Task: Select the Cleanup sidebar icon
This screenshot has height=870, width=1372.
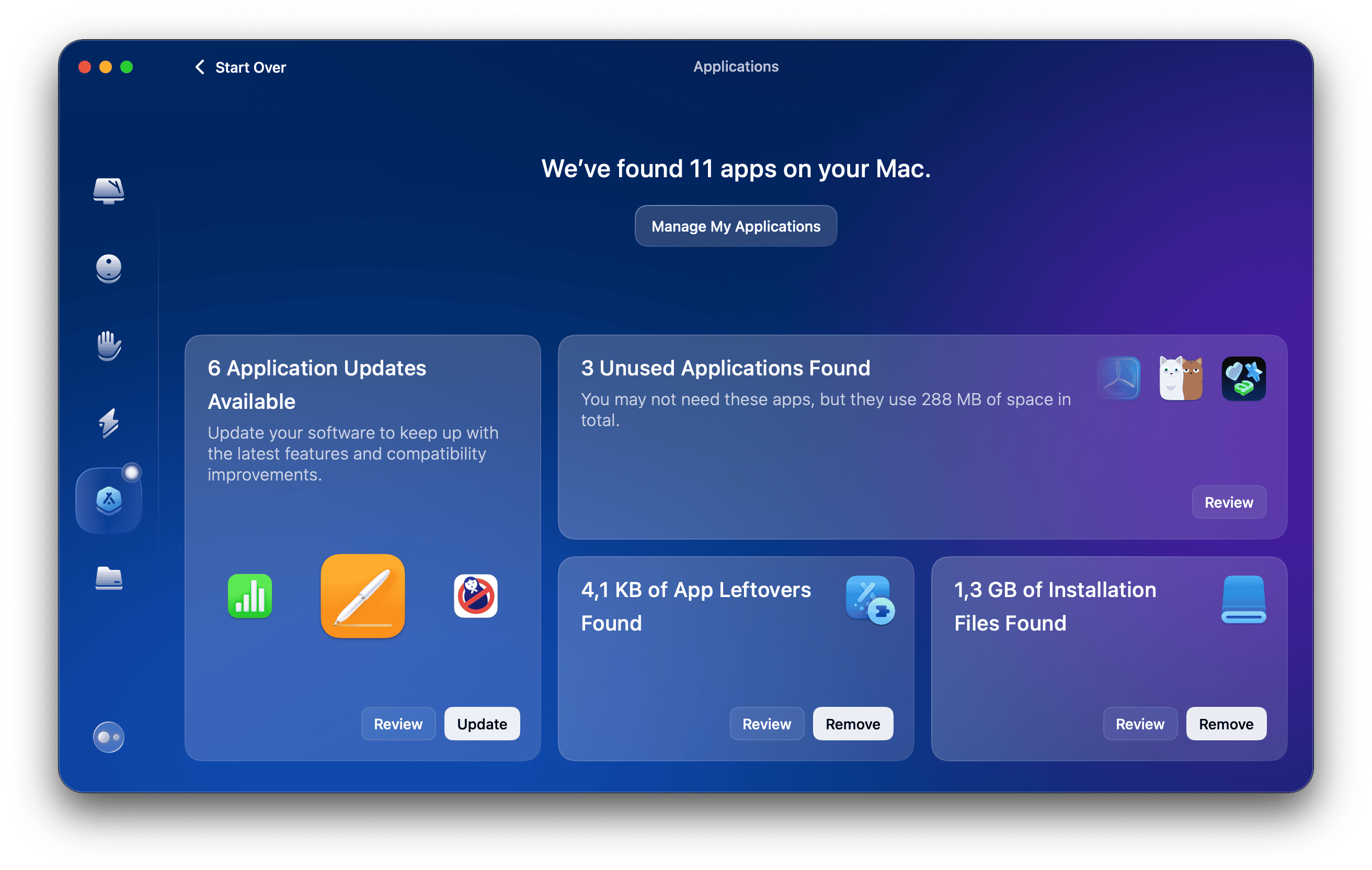Action: tap(108, 268)
